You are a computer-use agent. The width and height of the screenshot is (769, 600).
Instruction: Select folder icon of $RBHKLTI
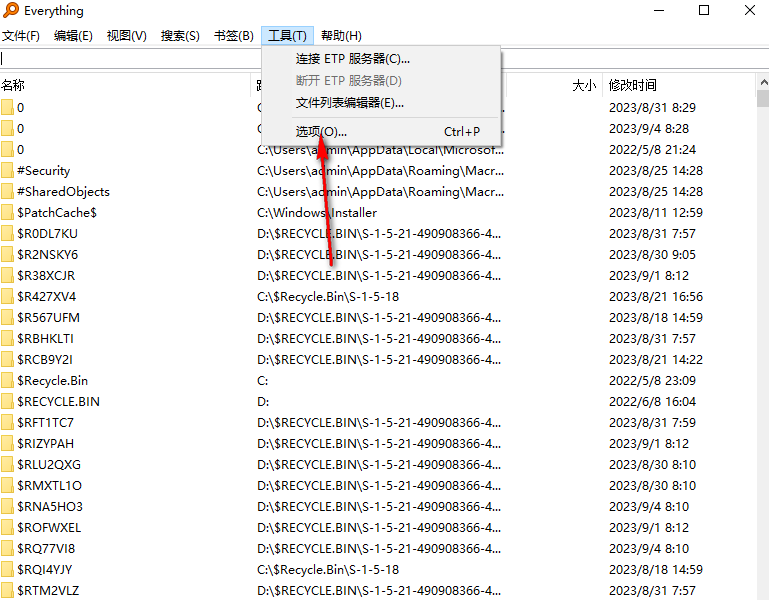coord(7,339)
